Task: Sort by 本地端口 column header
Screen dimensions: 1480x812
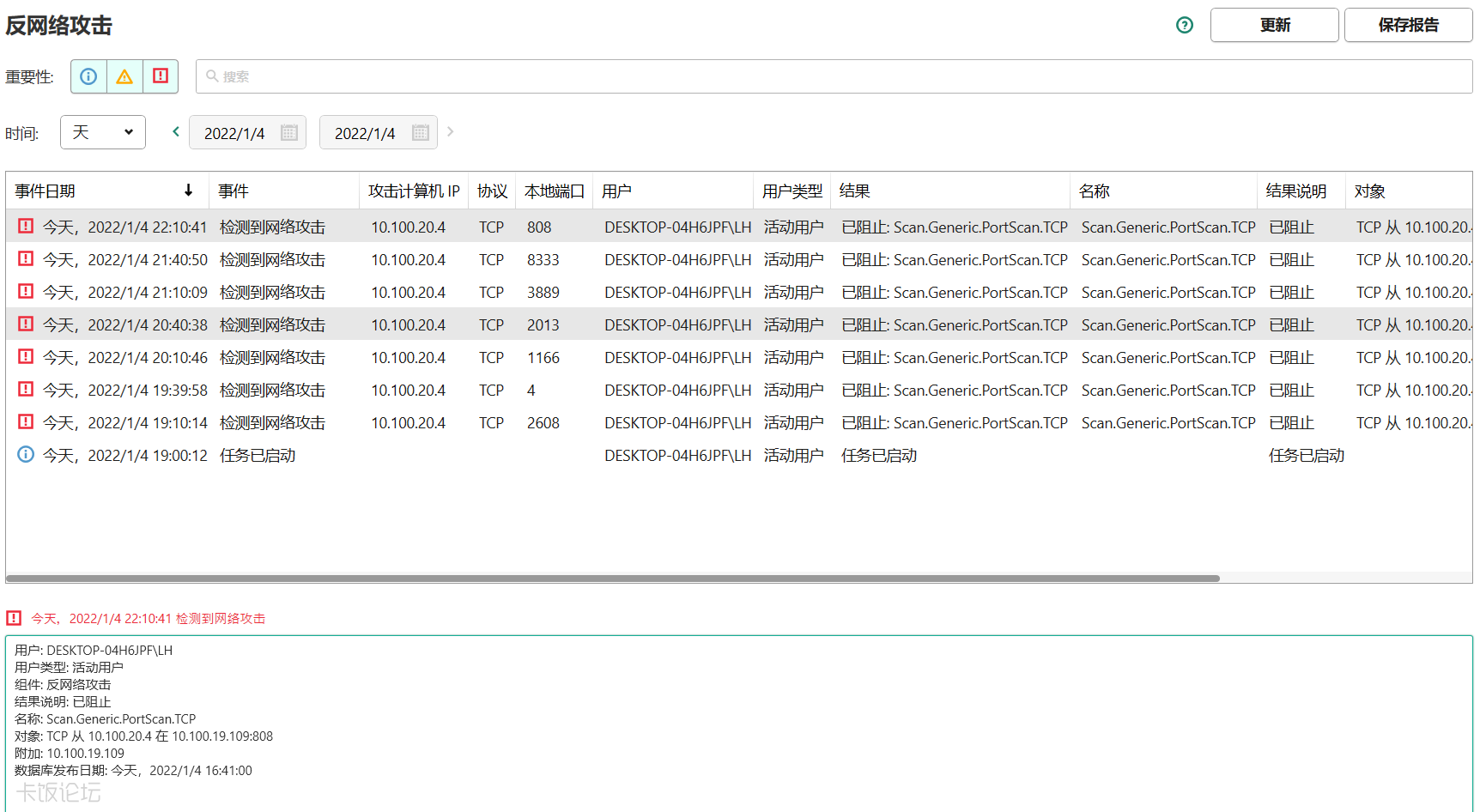Action: 555,191
